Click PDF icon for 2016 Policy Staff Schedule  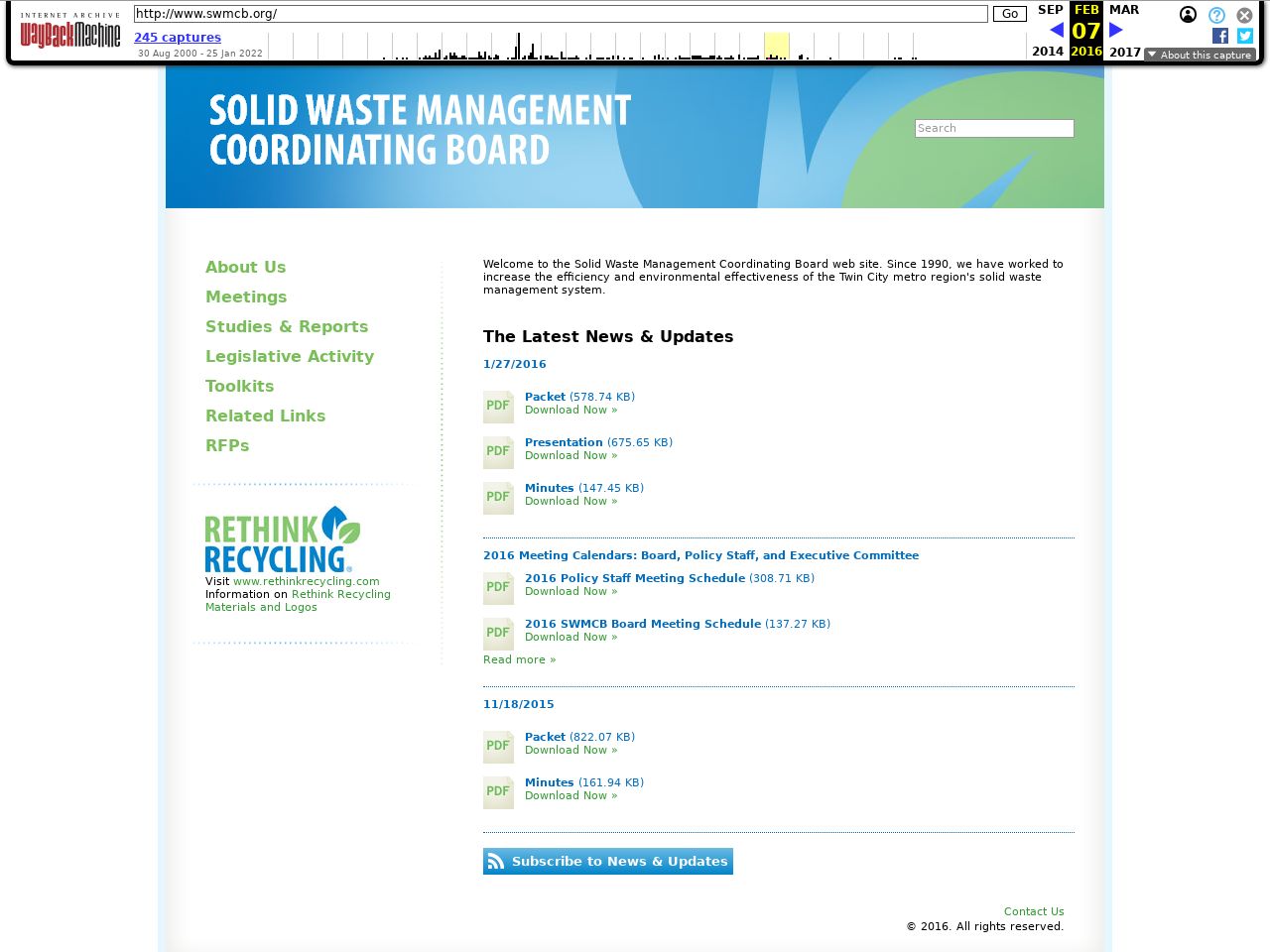(498, 588)
